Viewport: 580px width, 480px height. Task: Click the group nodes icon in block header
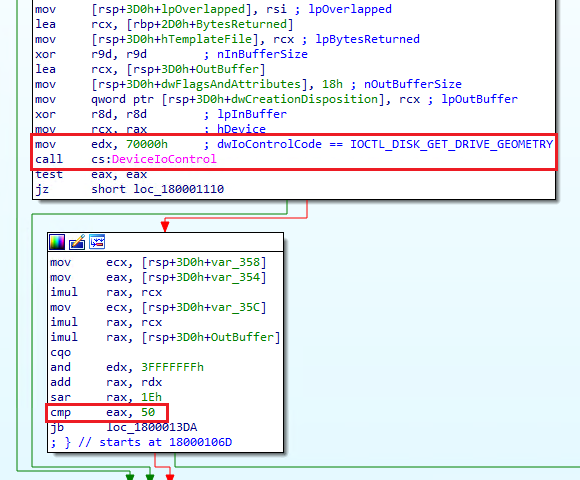pyautogui.click(x=97, y=243)
